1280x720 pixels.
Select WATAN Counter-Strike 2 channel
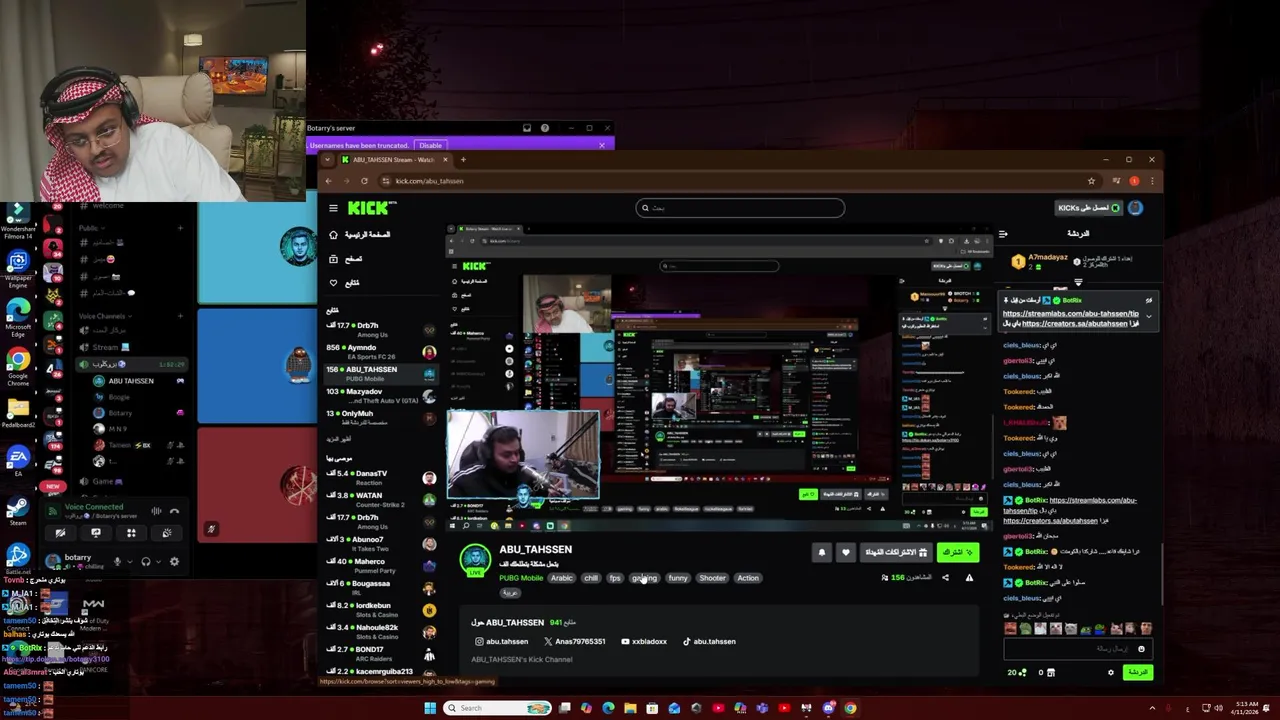380,499
